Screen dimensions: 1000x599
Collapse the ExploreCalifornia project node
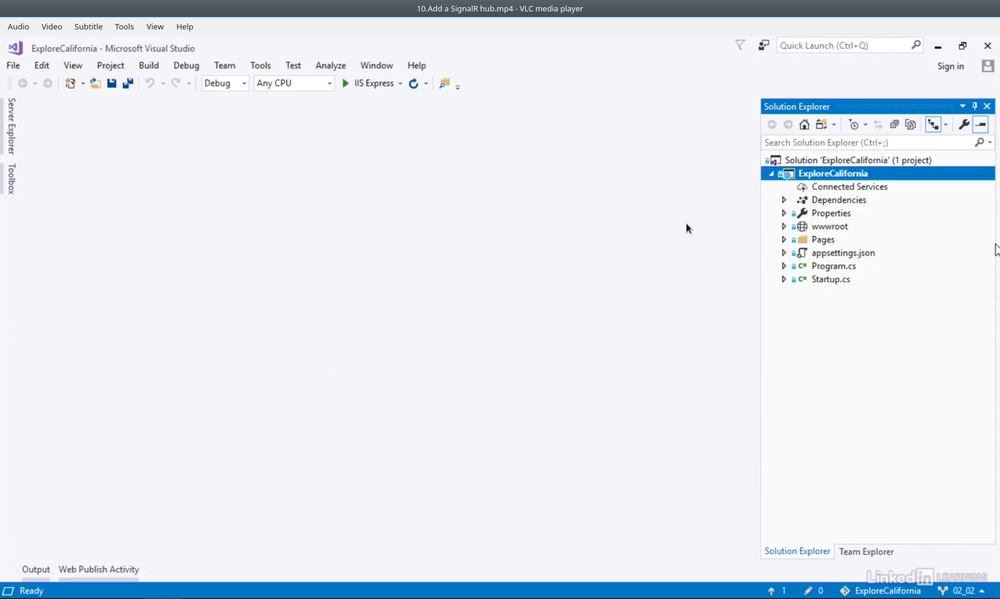[772, 174]
